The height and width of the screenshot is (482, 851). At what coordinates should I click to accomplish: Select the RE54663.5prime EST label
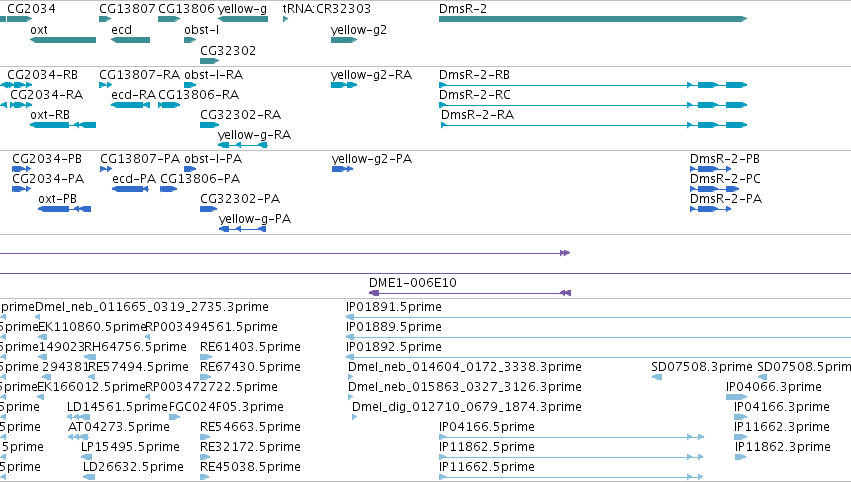click(x=250, y=428)
